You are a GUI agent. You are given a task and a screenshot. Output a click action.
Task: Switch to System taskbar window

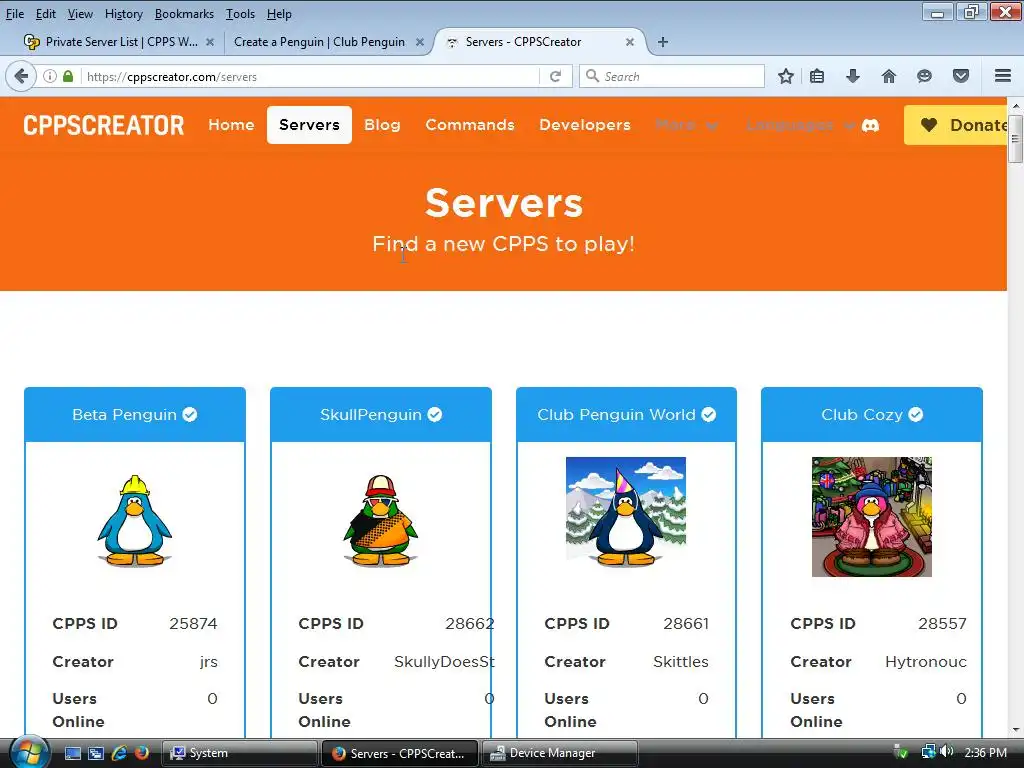pos(239,753)
